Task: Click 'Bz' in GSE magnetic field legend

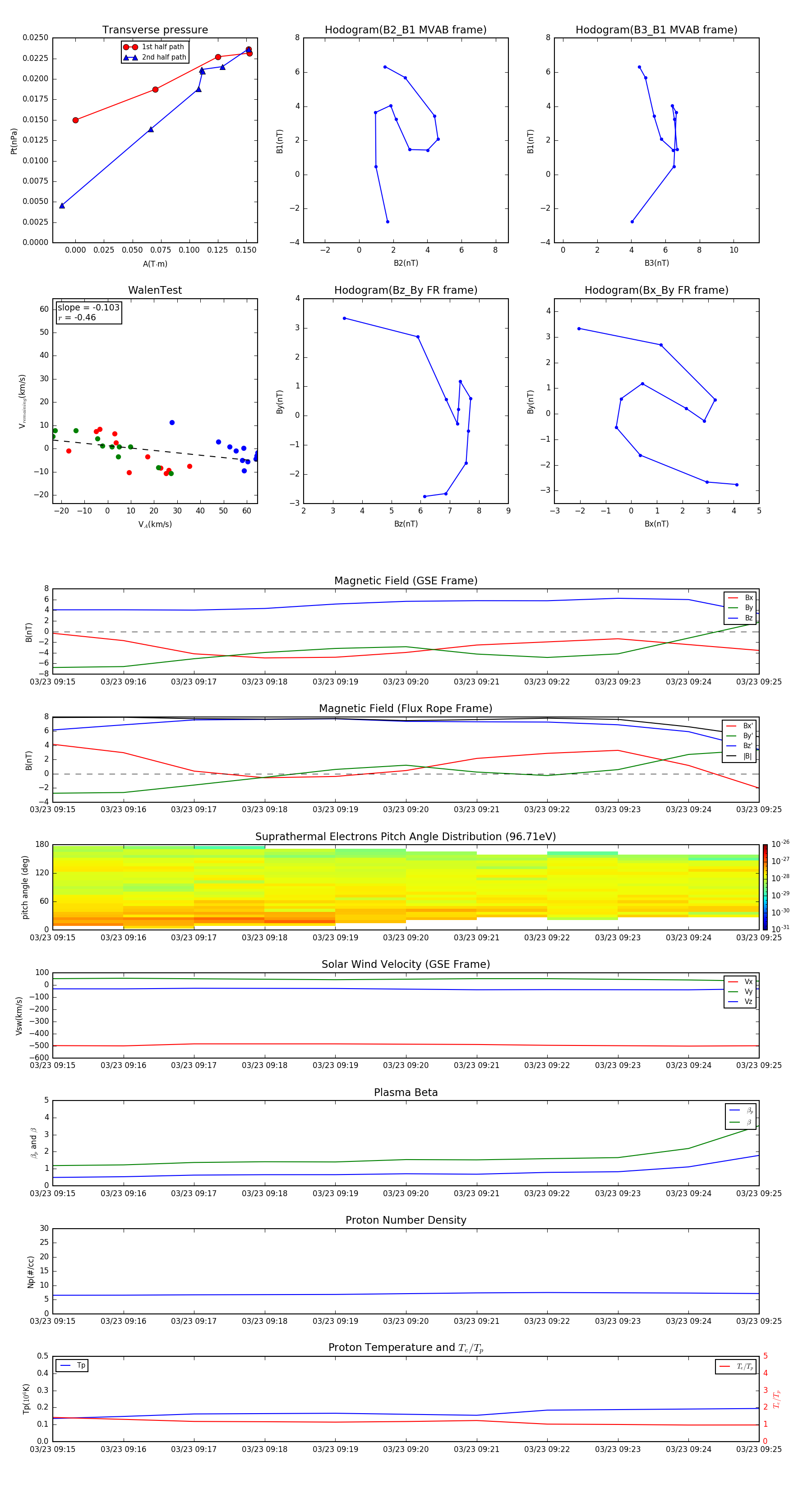Action: (740, 618)
